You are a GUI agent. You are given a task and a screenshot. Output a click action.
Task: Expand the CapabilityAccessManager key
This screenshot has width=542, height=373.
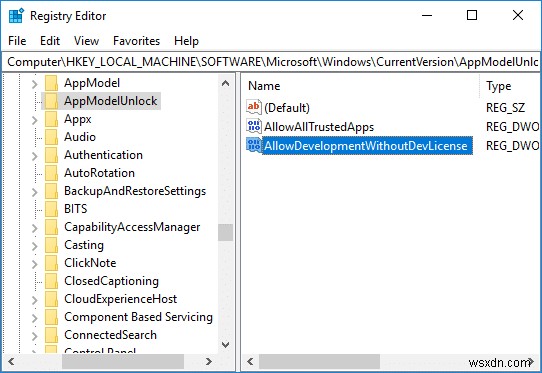click(x=34, y=227)
